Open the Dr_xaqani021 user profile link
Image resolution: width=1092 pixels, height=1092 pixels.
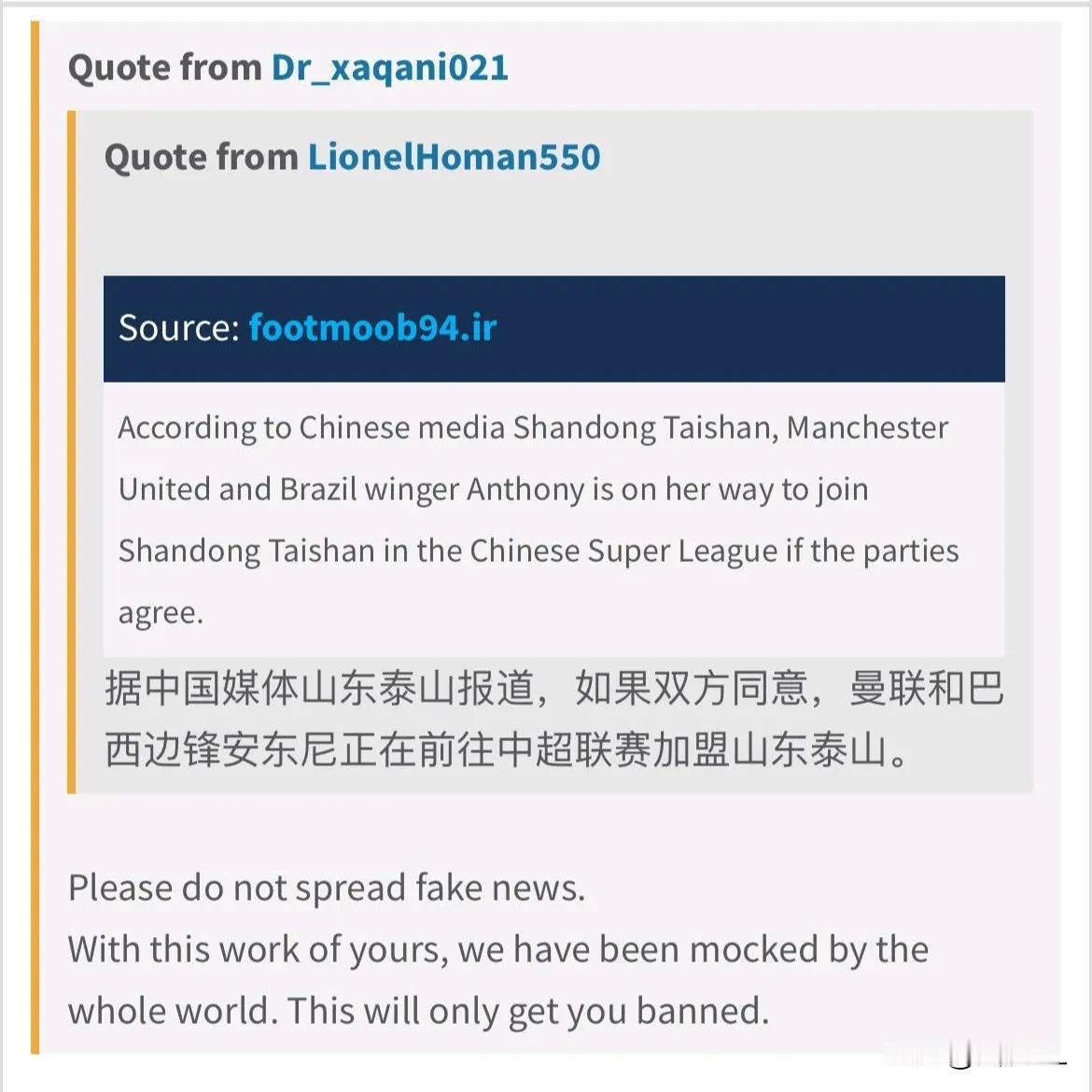click(x=389, y=68)
